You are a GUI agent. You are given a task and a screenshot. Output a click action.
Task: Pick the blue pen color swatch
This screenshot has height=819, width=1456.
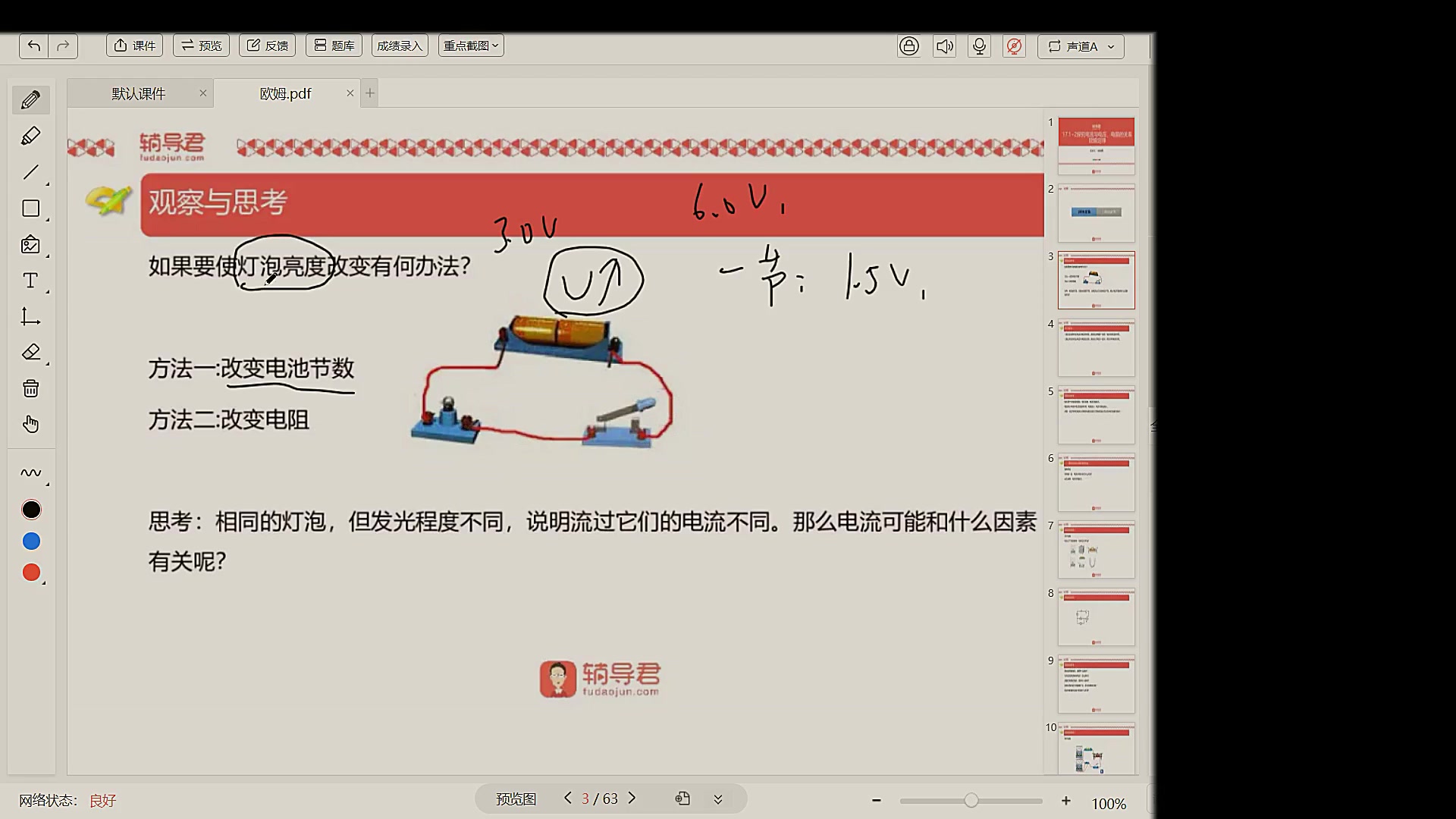[31, 541]
